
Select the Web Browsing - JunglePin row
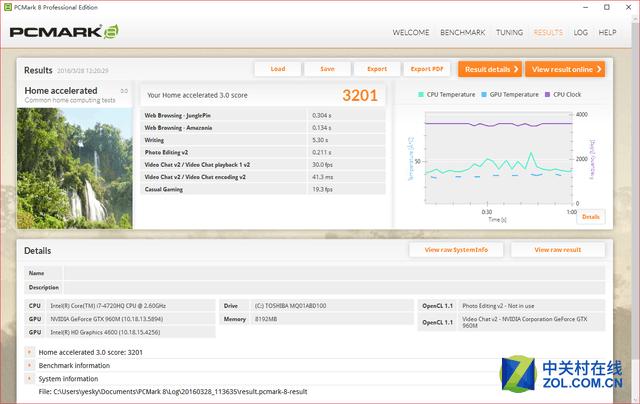click(x=263, y=115)
